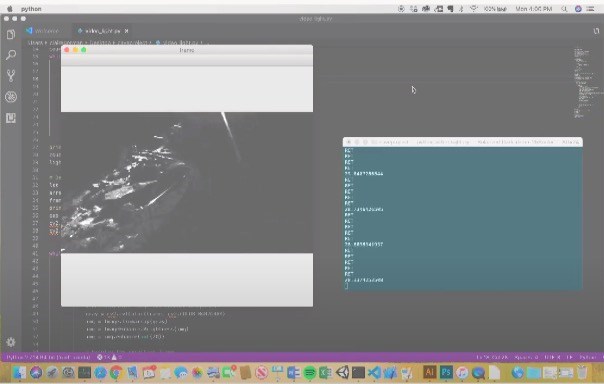The height and width of the screenshot is (384, 604).
Task: Click the Bluetooth menu bar icon
Action: [461, 9]
